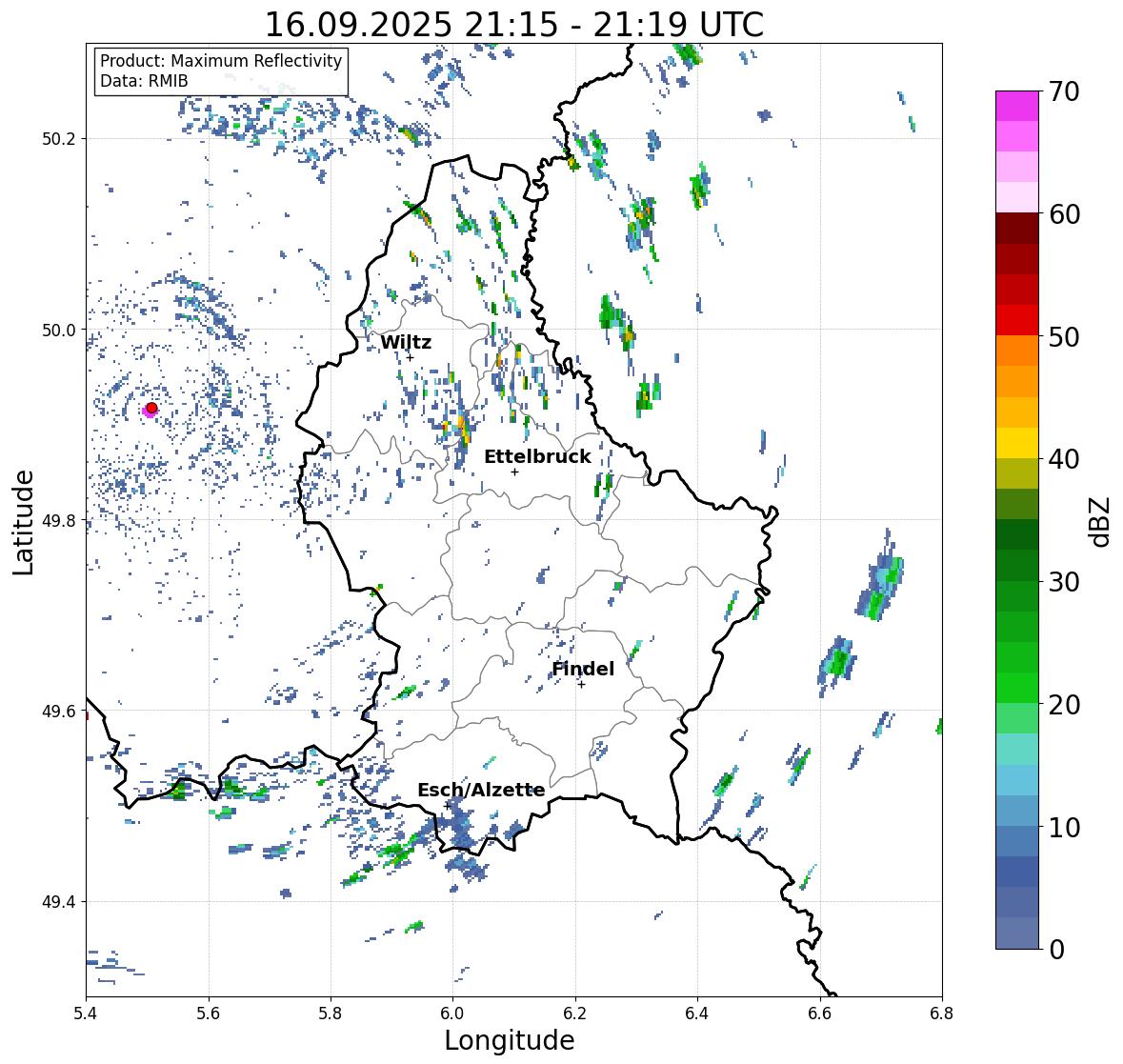
Task: Click the colorbar tick label 70
Action: pyautogui.click(x=1064, y=91)
